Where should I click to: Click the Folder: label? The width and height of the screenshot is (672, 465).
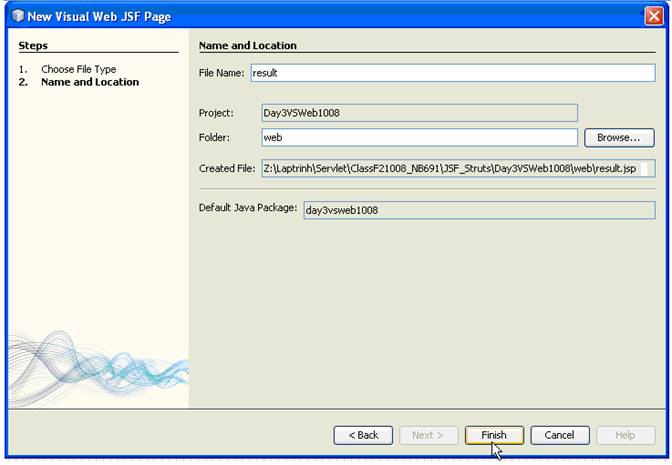pos(214,138)
